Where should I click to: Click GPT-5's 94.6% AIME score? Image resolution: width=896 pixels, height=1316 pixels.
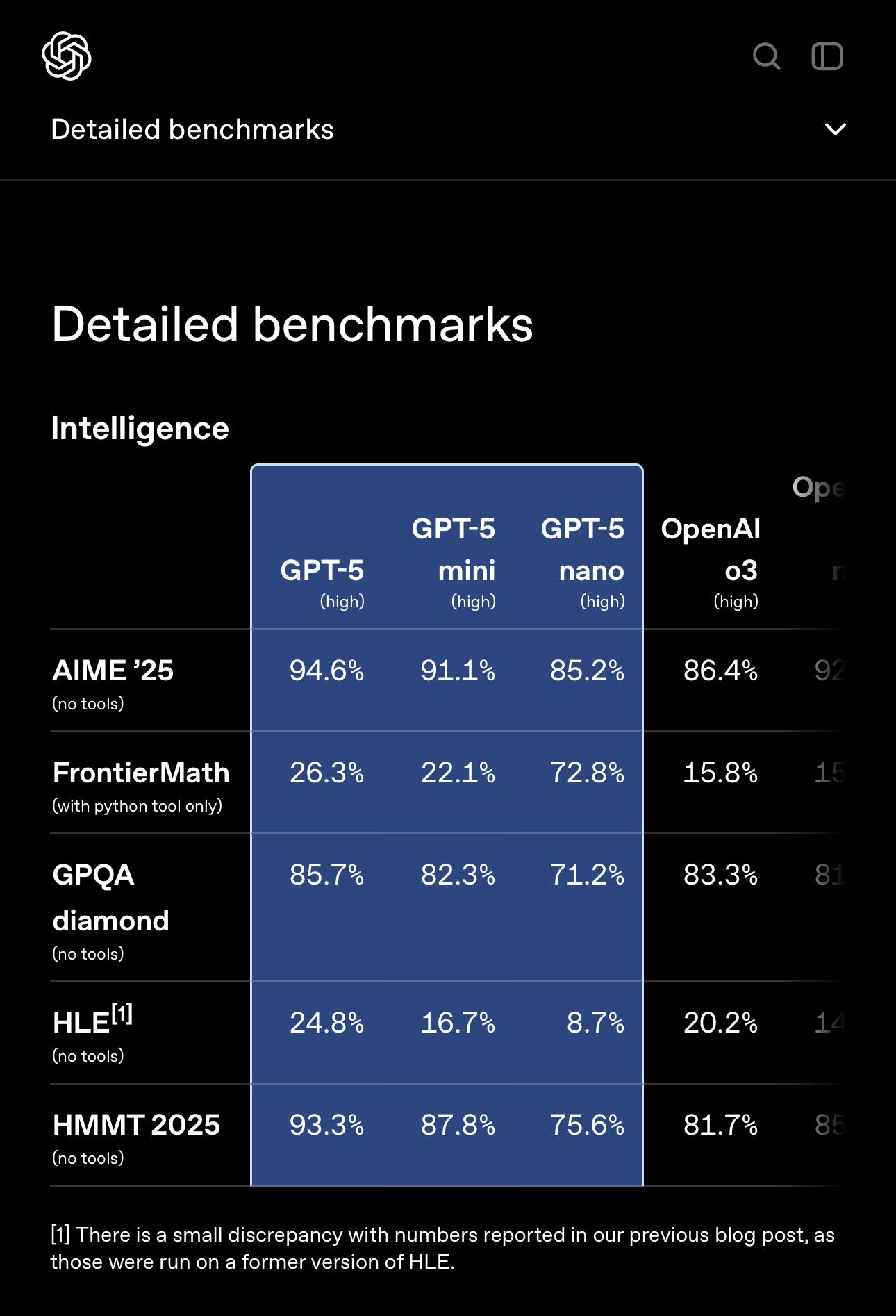click(326, 671)
